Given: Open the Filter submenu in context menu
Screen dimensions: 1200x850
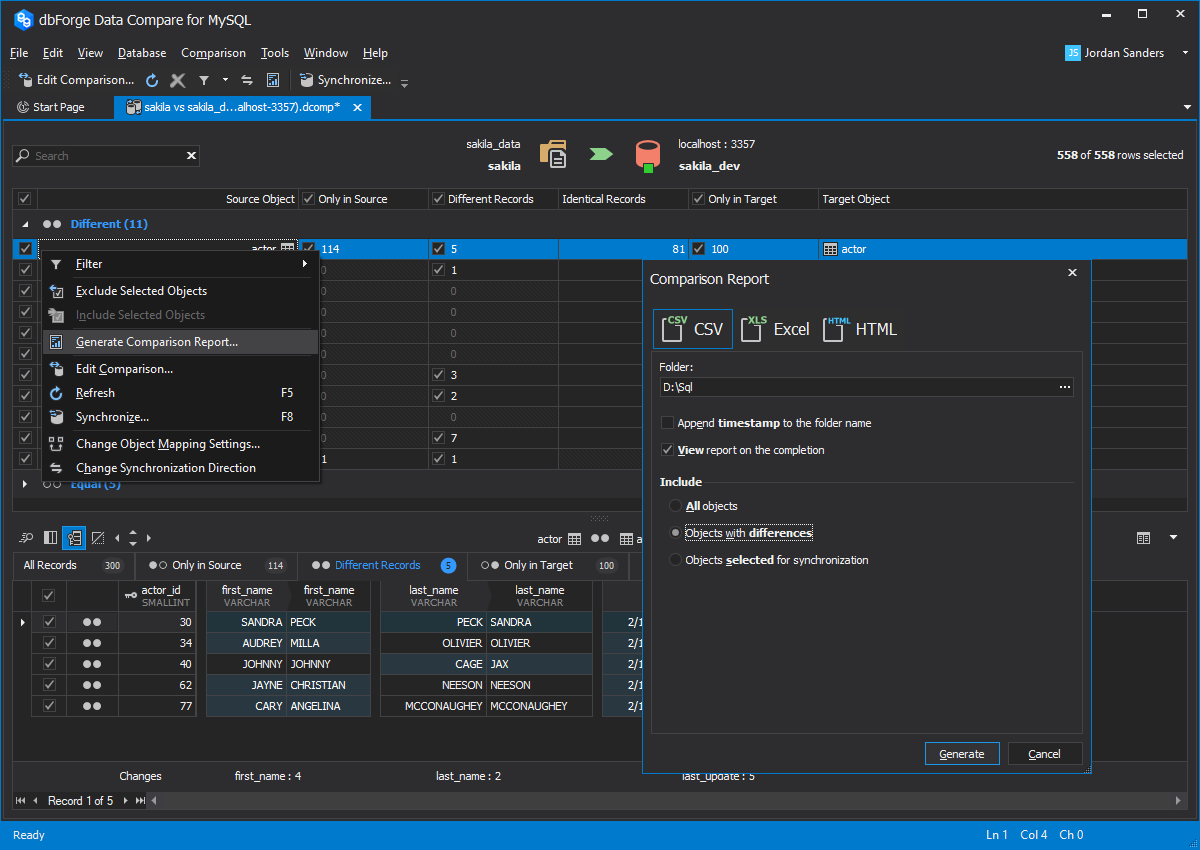Looking at the screenshot, I should pyautogui.click(x=180, y=264).
